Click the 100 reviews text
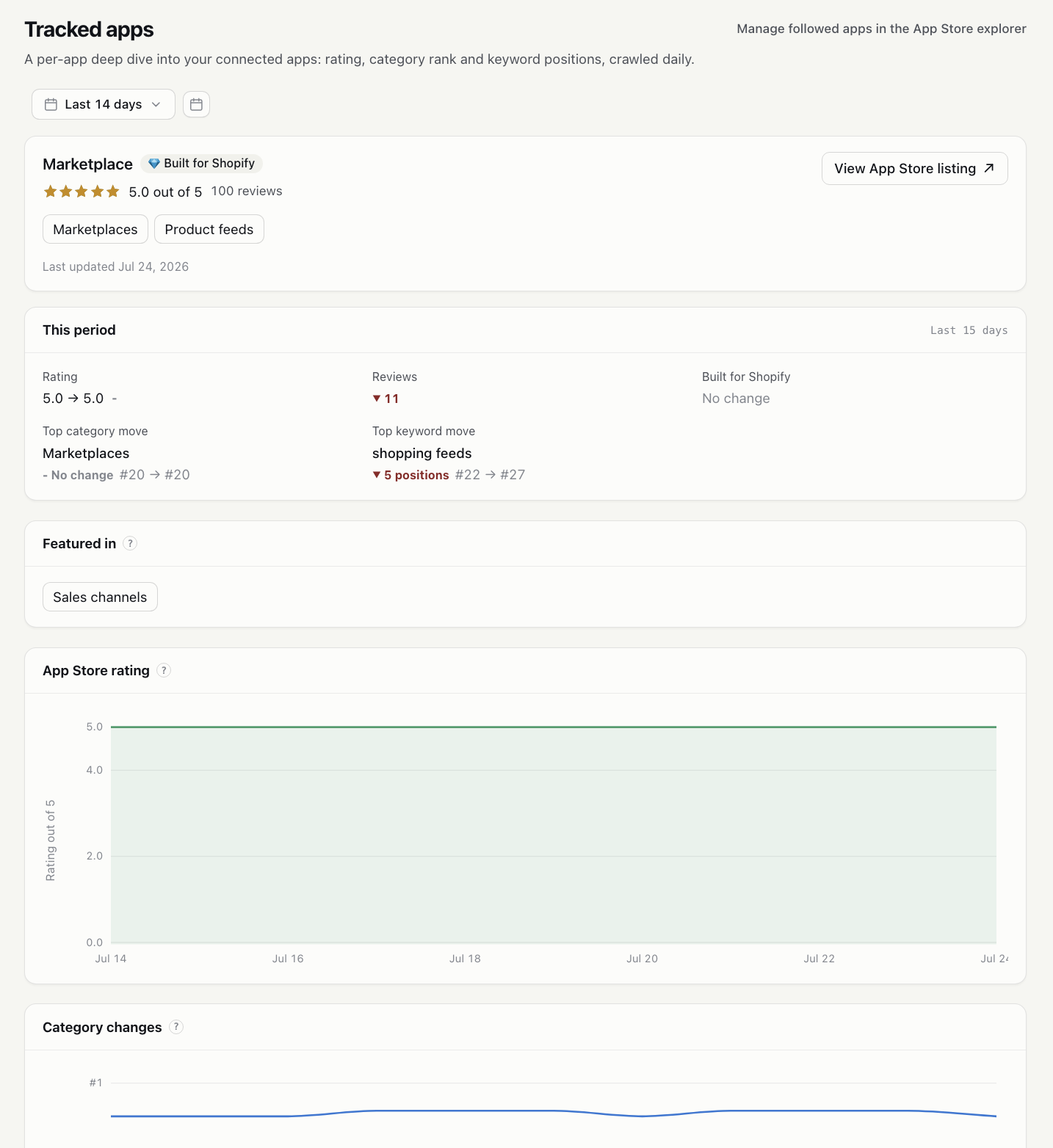Viewport: 1053px width, 1148px height. [247, 191]
